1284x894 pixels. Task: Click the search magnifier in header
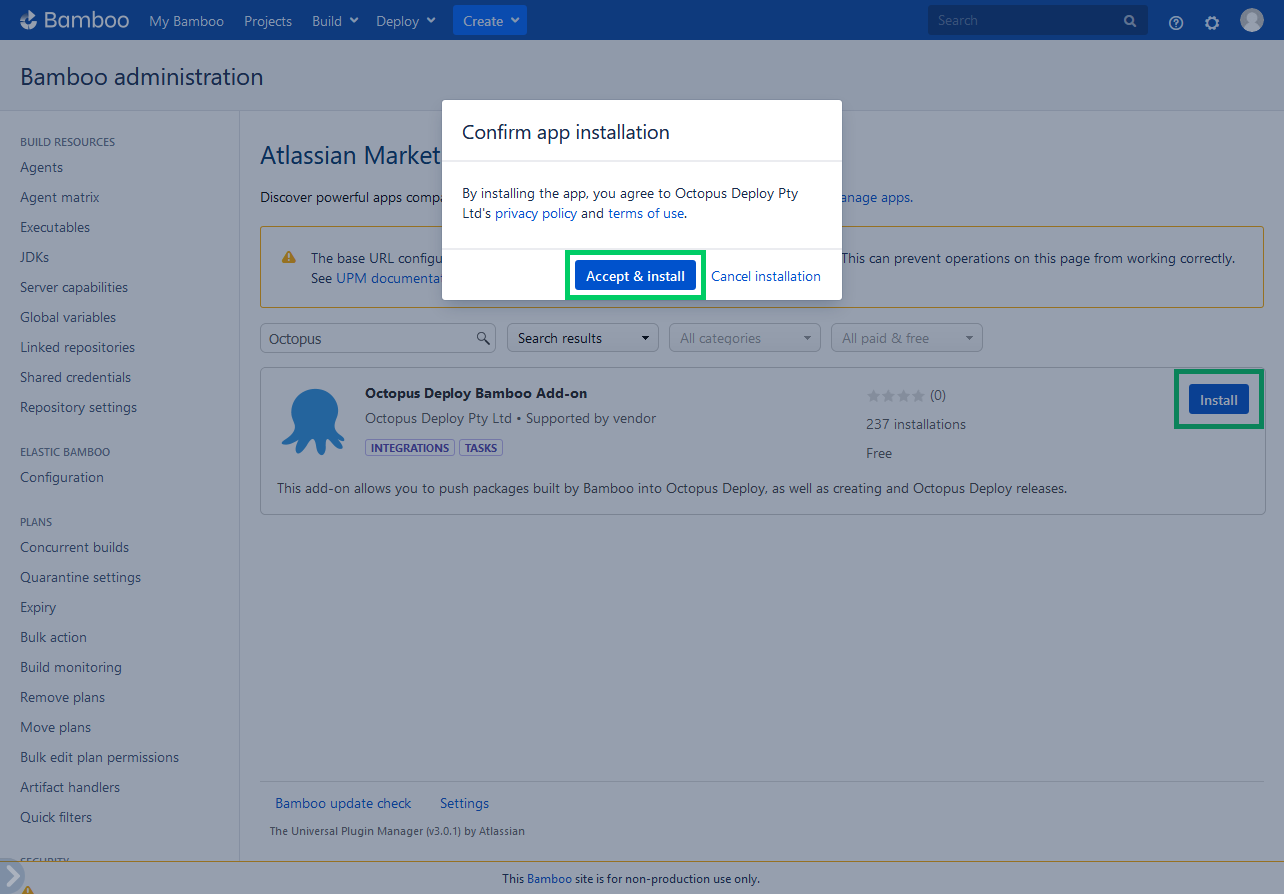tap(1130, 20)
